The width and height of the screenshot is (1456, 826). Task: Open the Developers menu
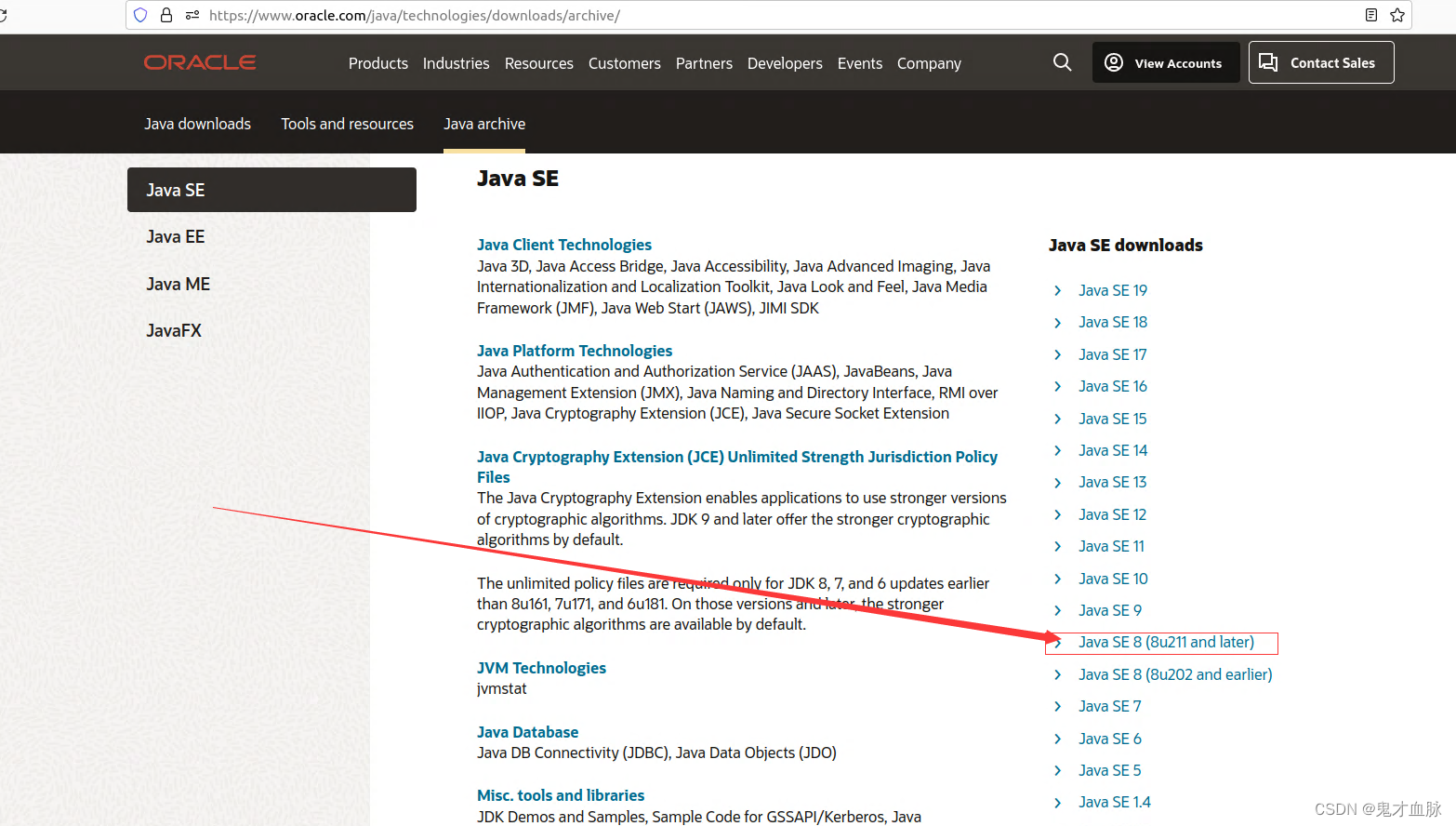[x=785, y=63]
